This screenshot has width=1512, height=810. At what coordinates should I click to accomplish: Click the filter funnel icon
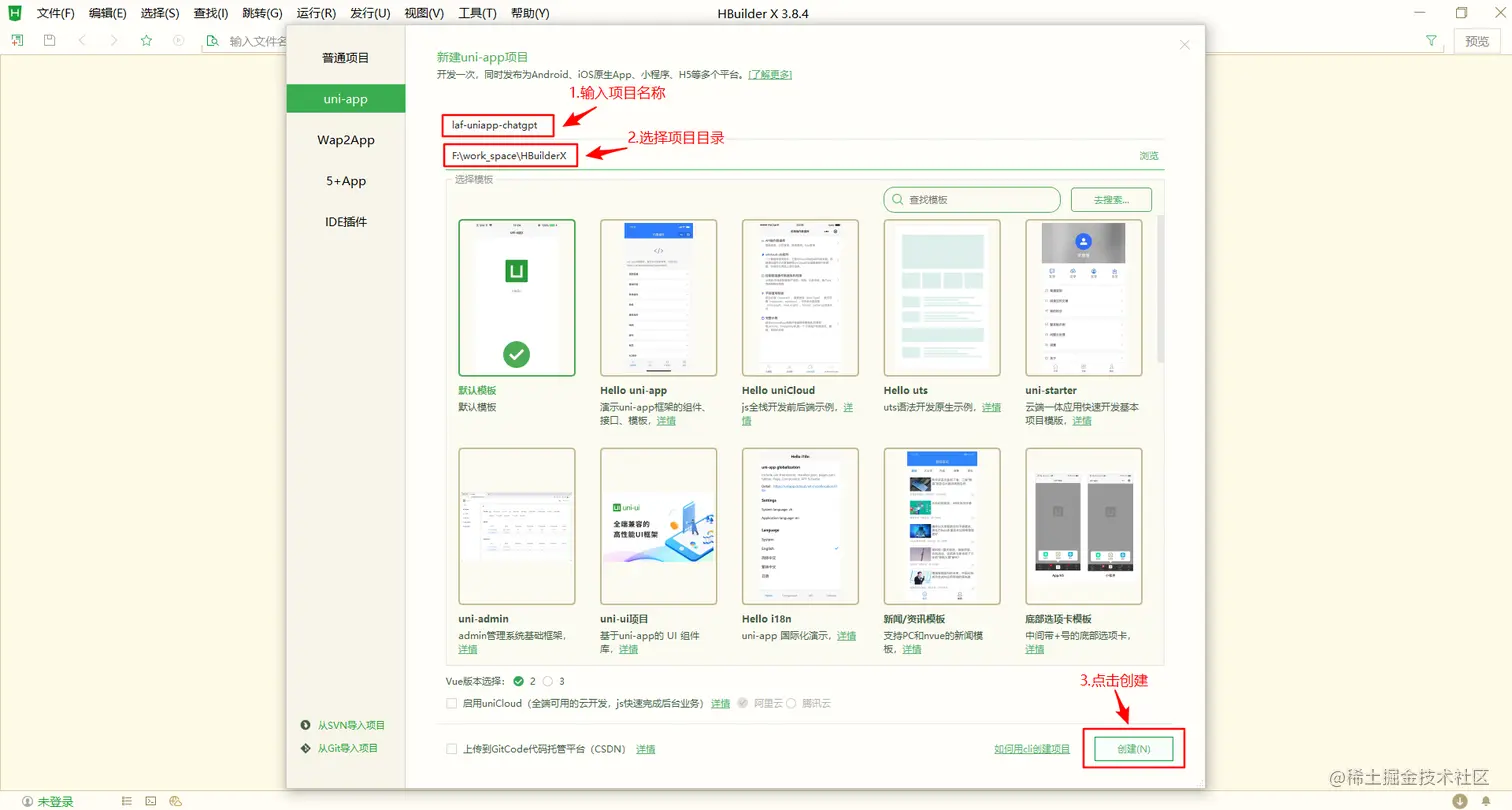1431,41
